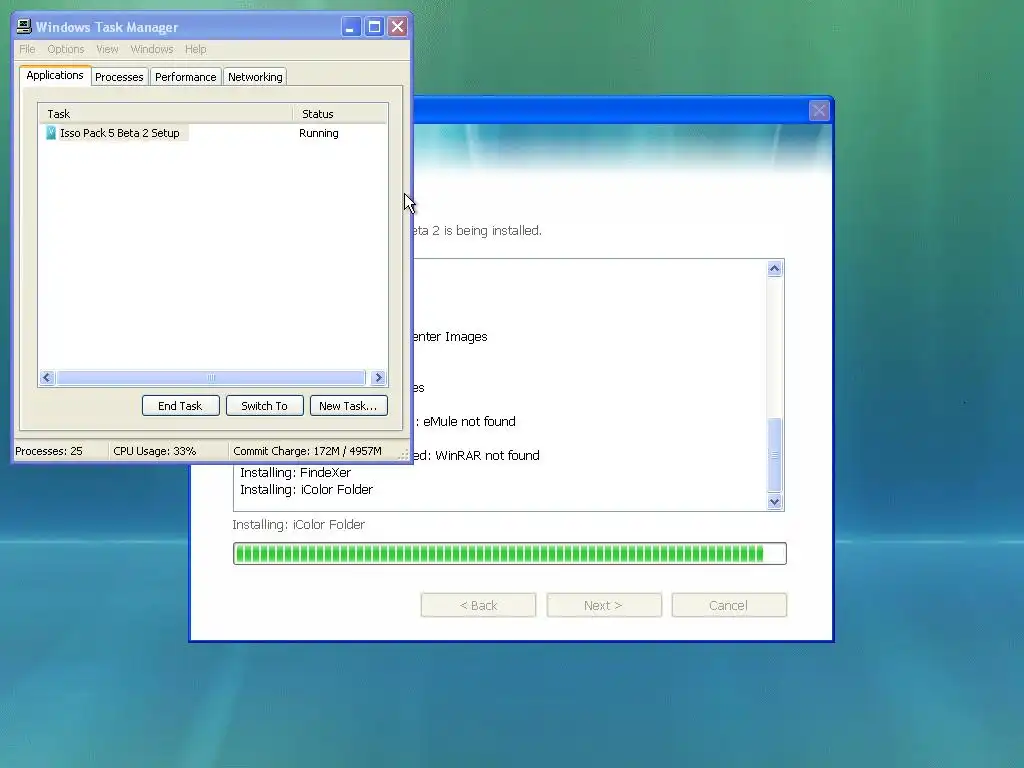The width and height of the screenshot is (1024, 768).
Task: Click the green installation progress bar
Action: point(509,554)
